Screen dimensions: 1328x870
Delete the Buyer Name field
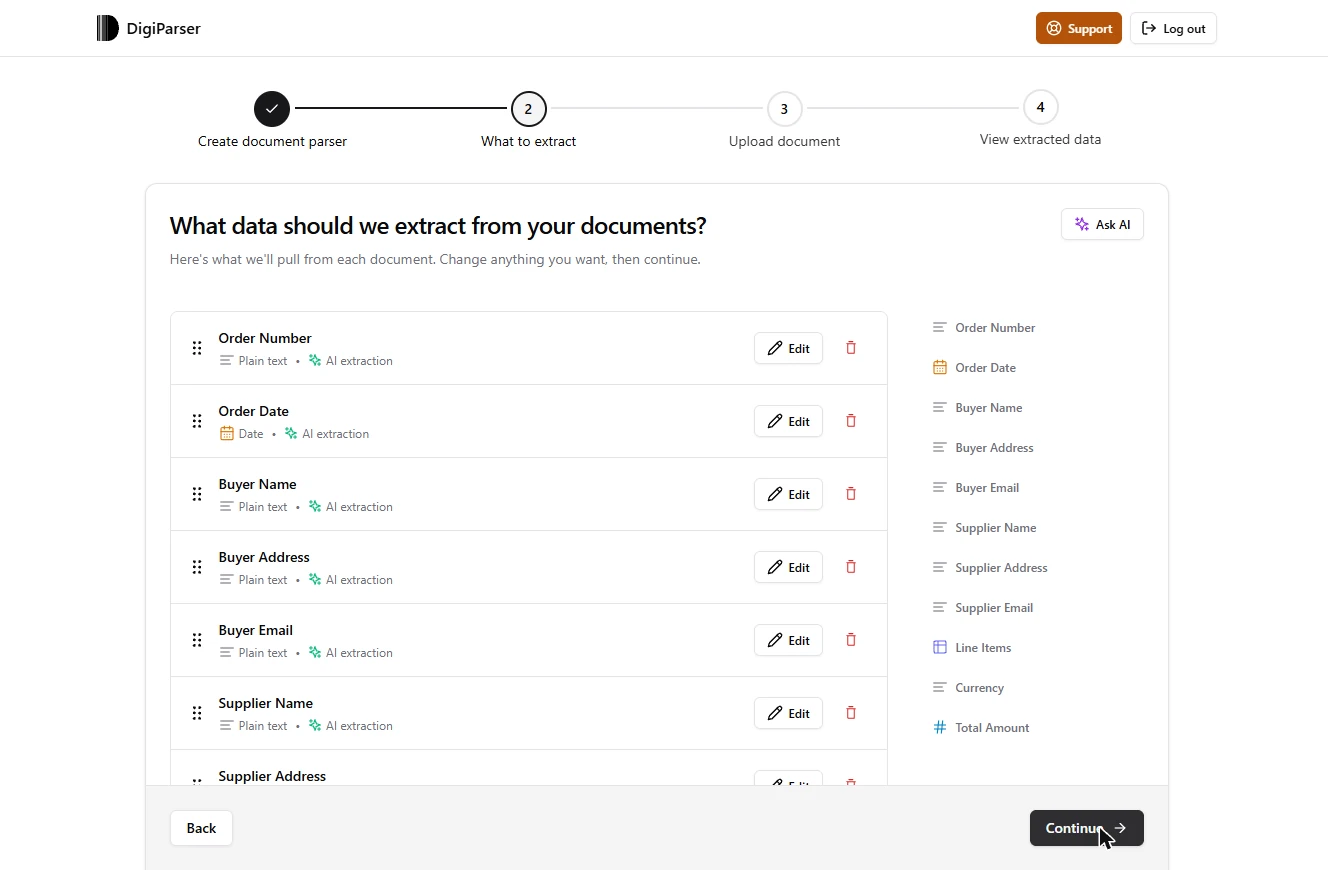tap(851, 494)
